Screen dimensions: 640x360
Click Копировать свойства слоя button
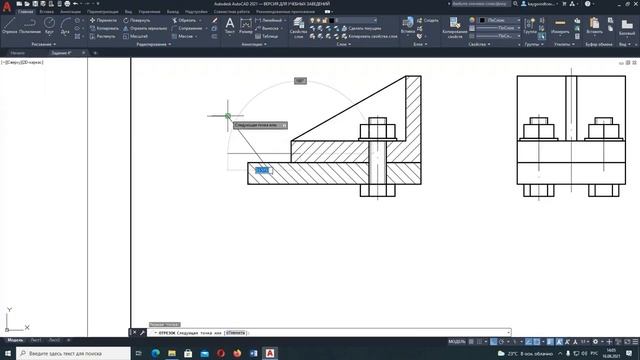pyautogui.click(x=369, y=36)
